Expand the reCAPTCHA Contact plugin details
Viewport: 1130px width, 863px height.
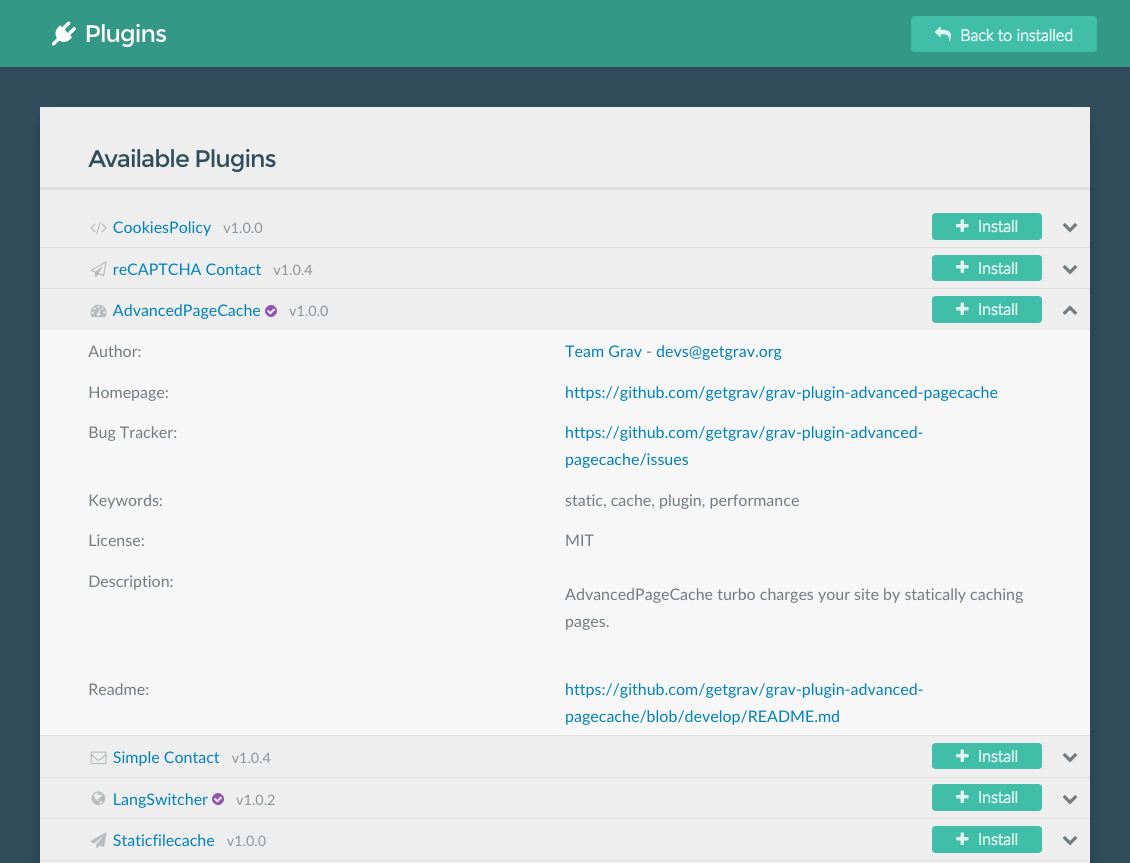[x=1069, y=269]
